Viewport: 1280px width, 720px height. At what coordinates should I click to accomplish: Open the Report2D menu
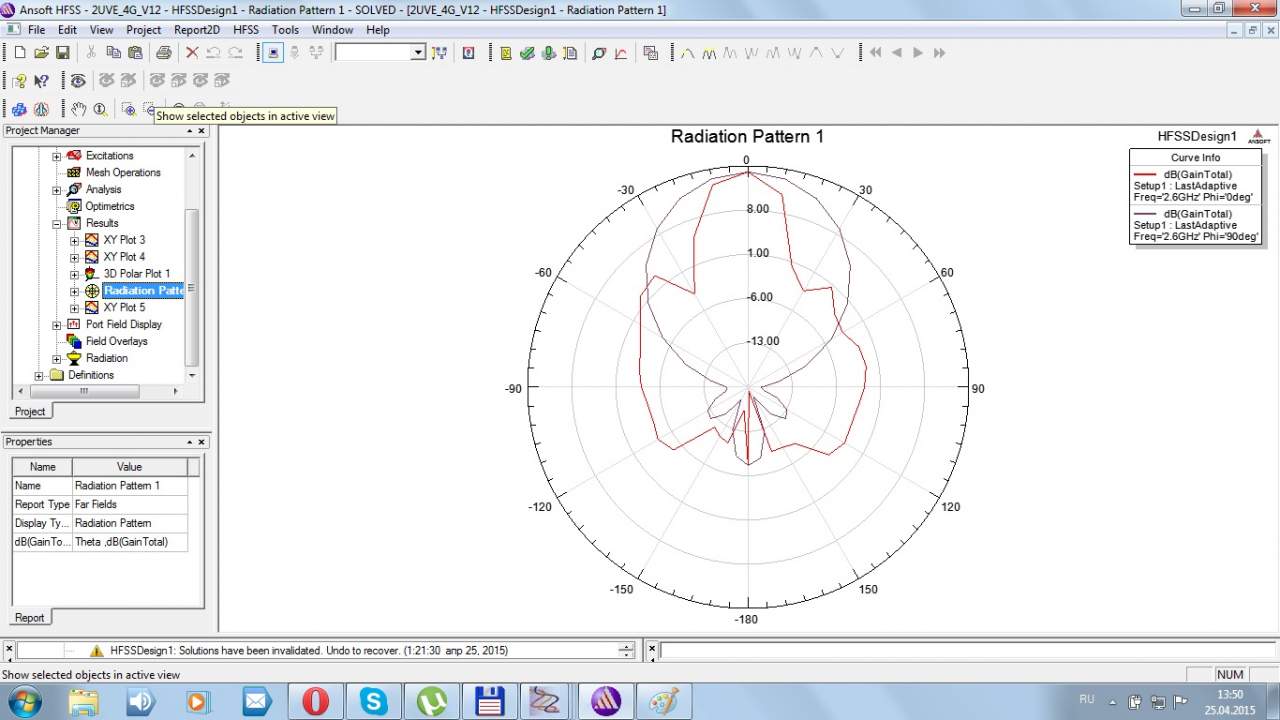tap(196, 30)
